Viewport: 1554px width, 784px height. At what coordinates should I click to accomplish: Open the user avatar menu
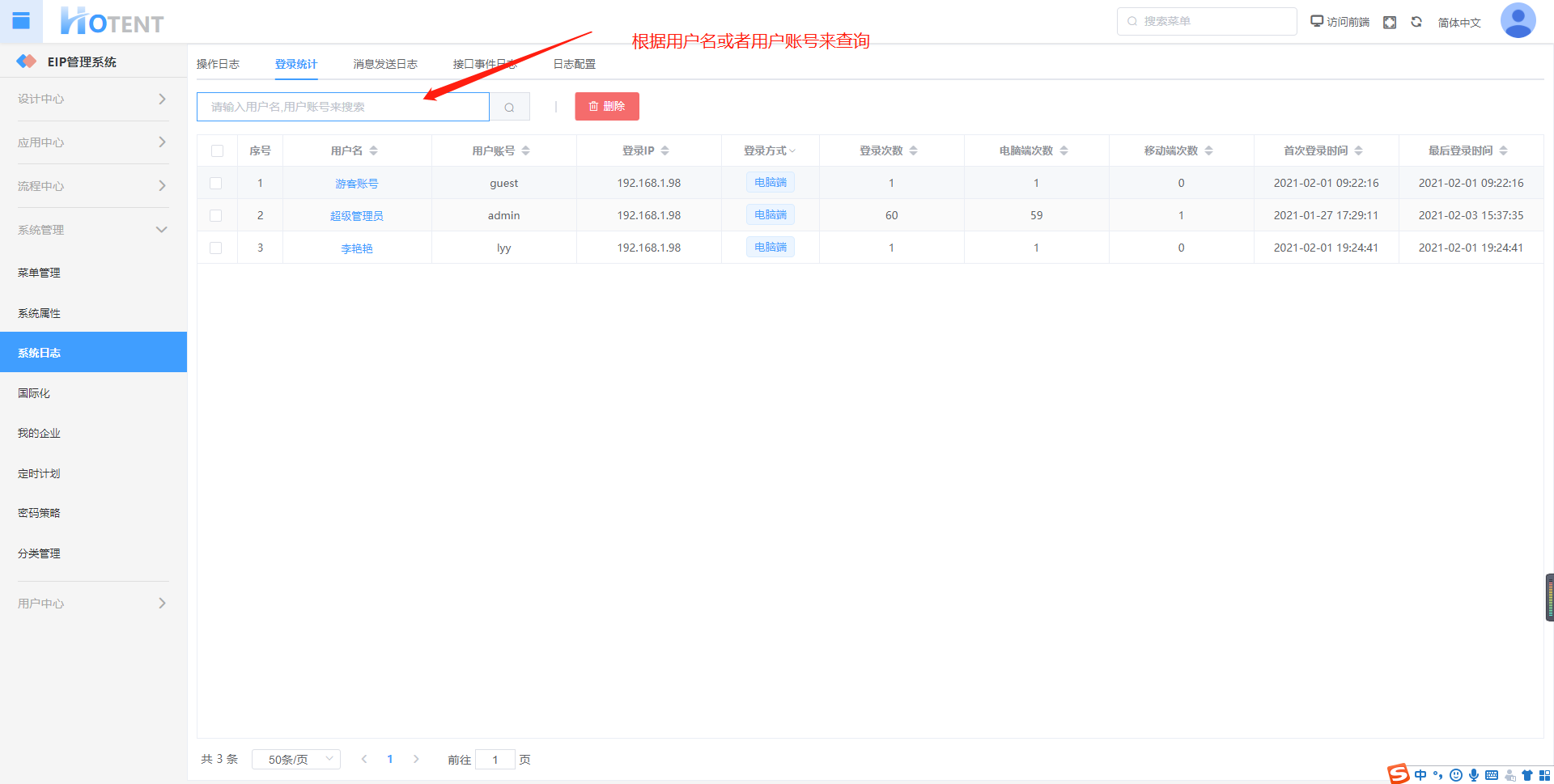point(1518,21)
